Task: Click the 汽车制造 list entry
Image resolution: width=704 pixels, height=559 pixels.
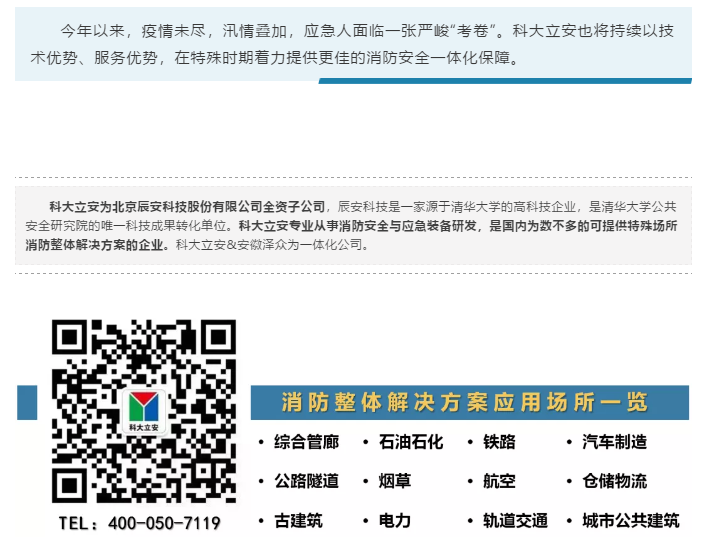Action: click(614, 442)
